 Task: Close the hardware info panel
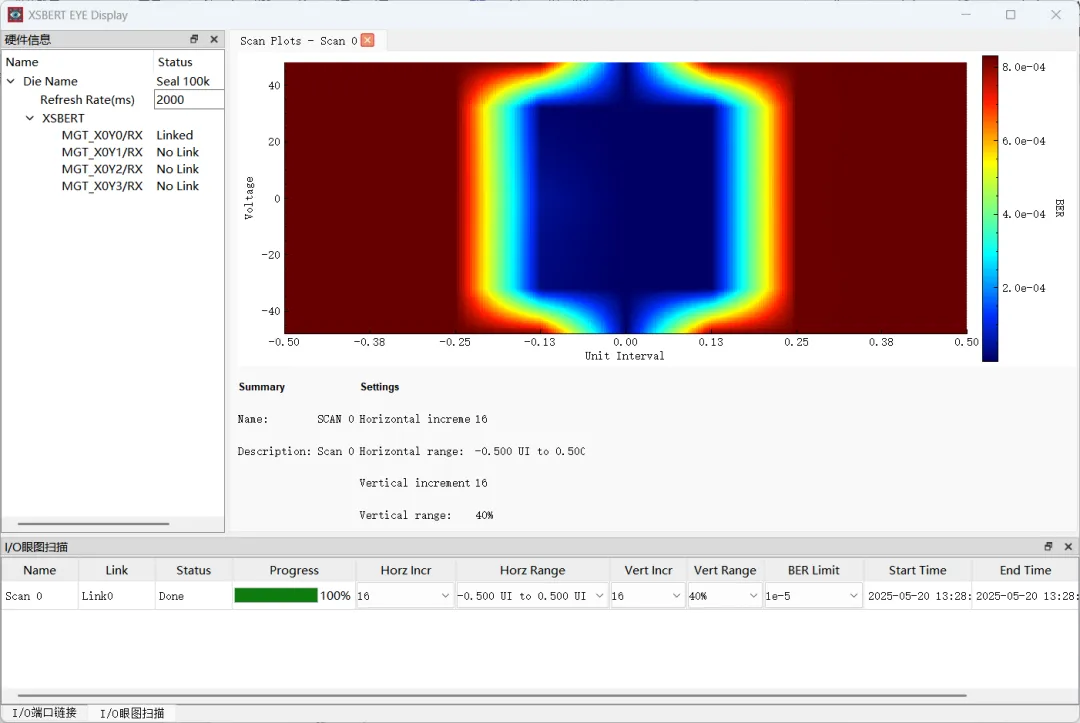[x=214, y=39]
